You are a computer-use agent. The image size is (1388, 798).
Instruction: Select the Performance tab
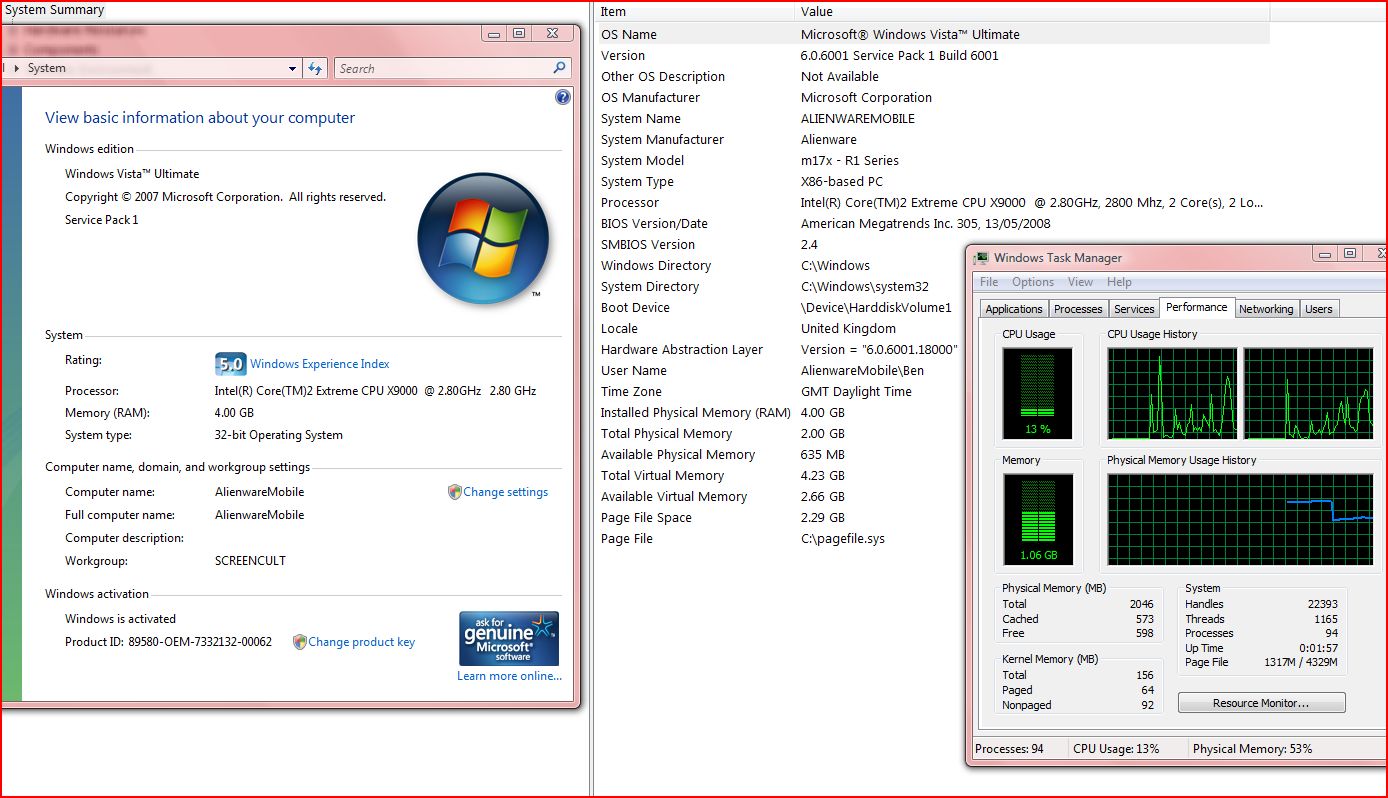(1197, 307)
